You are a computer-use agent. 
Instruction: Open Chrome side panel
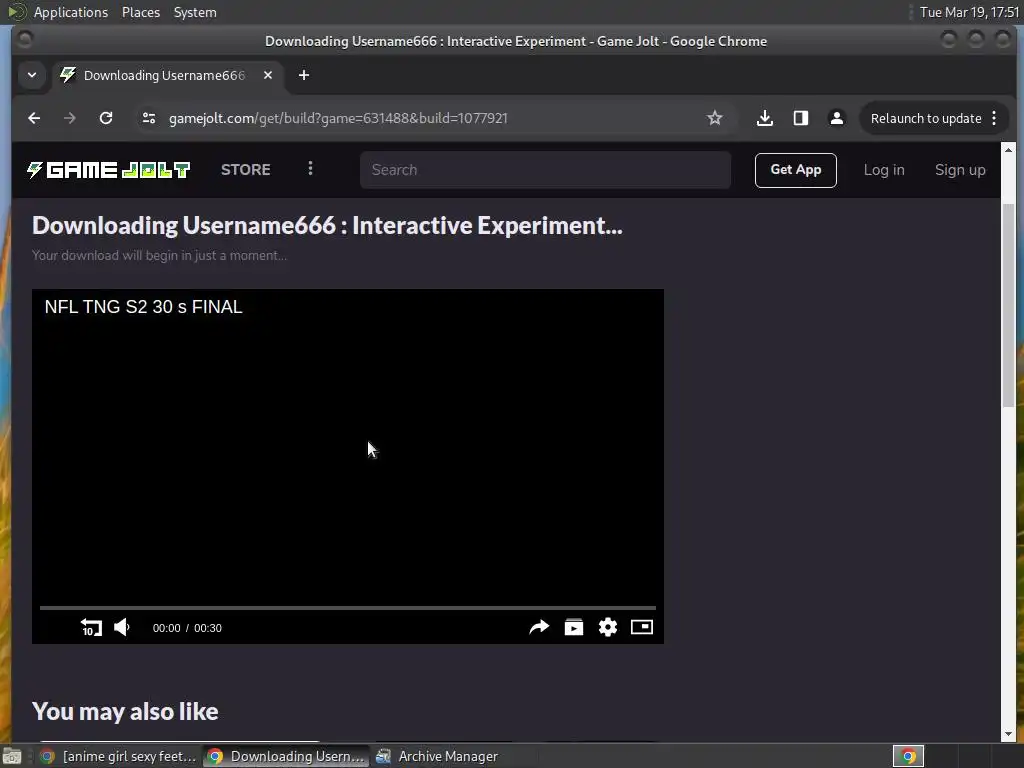click(801, 118)
